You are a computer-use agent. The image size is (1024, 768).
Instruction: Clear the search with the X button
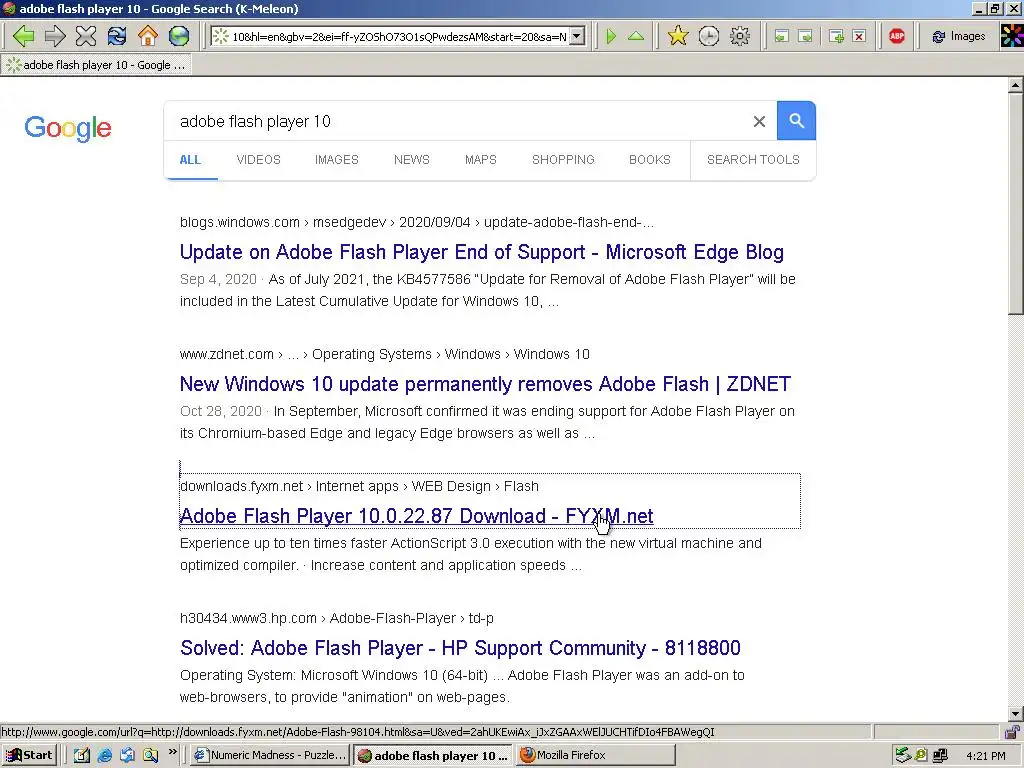point(759,121)
